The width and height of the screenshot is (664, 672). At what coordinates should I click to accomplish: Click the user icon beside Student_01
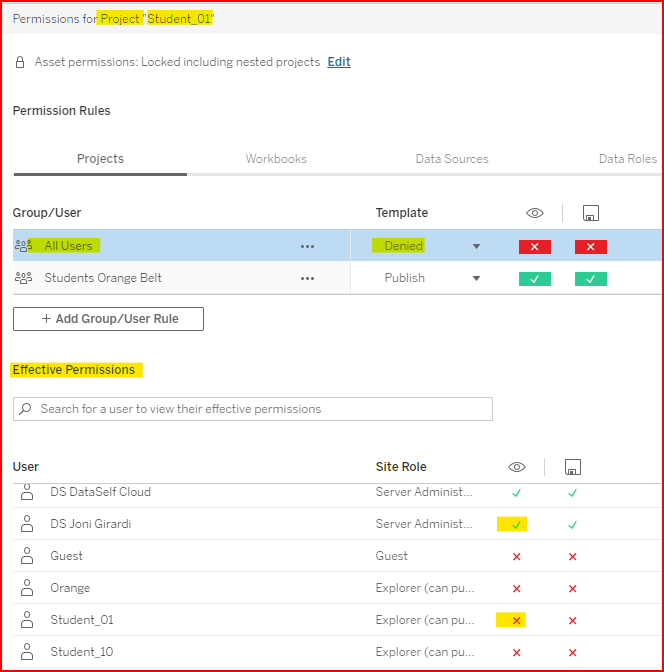click(27, 620)
